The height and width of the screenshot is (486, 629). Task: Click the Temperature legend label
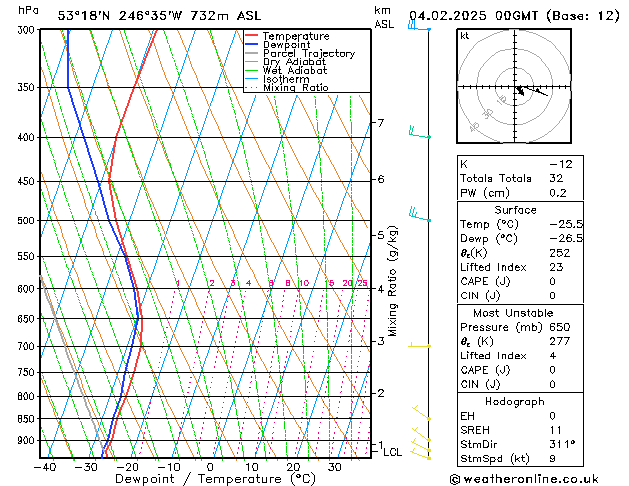click(x=296, y=36)
